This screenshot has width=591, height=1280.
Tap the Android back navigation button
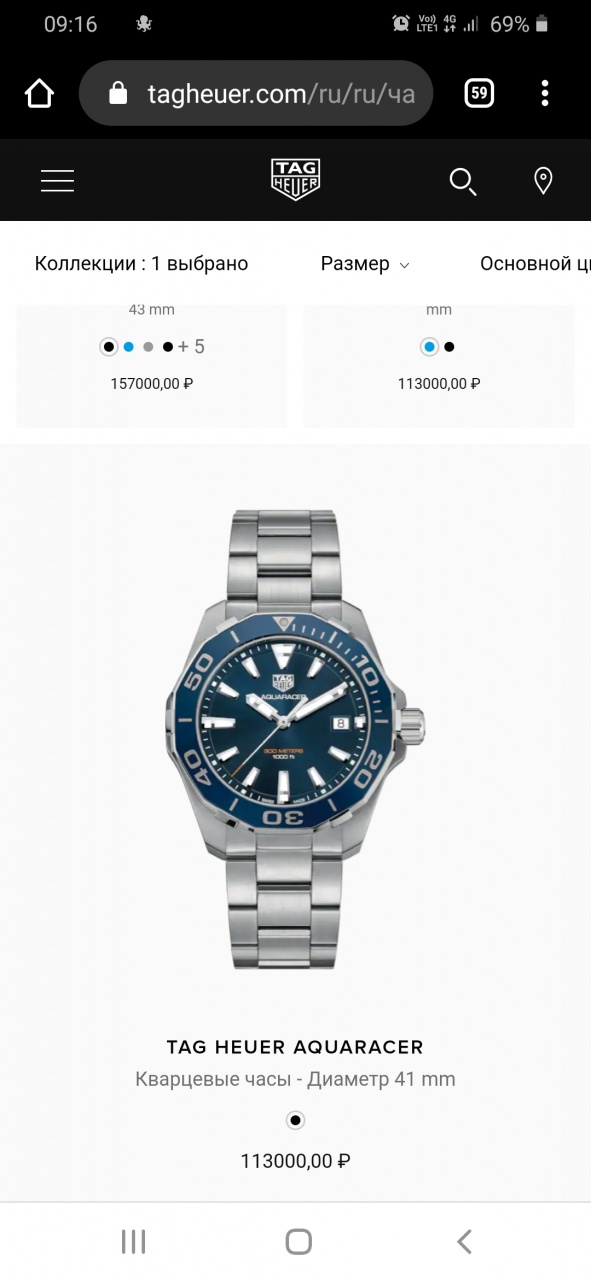pos(464,1242)
